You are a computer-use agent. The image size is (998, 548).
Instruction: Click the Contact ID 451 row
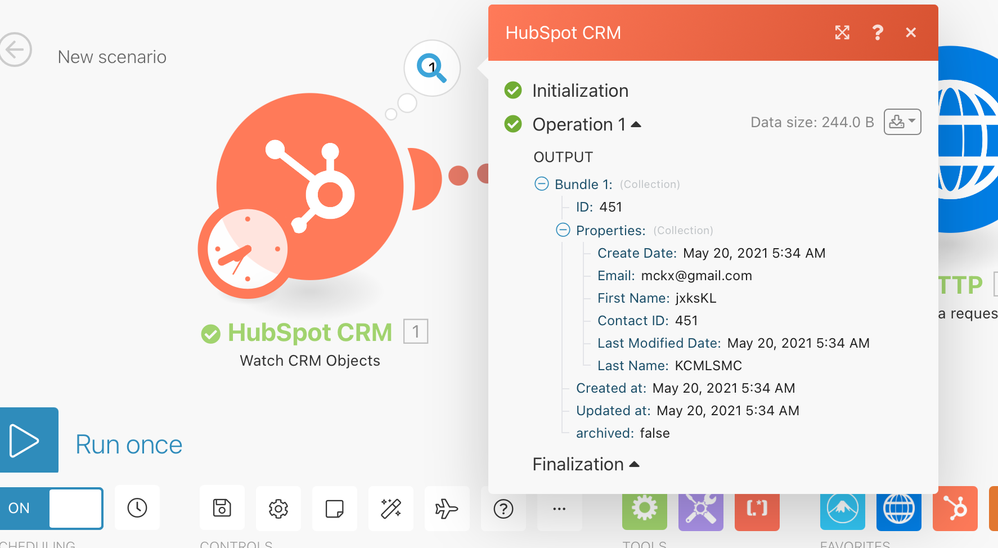click(647, 320)
